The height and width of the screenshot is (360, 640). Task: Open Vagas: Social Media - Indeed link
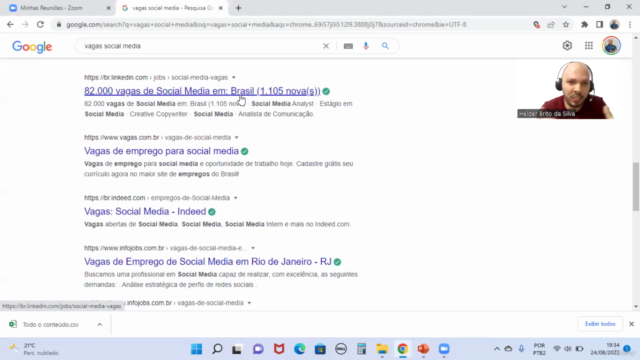click(145, 211)
